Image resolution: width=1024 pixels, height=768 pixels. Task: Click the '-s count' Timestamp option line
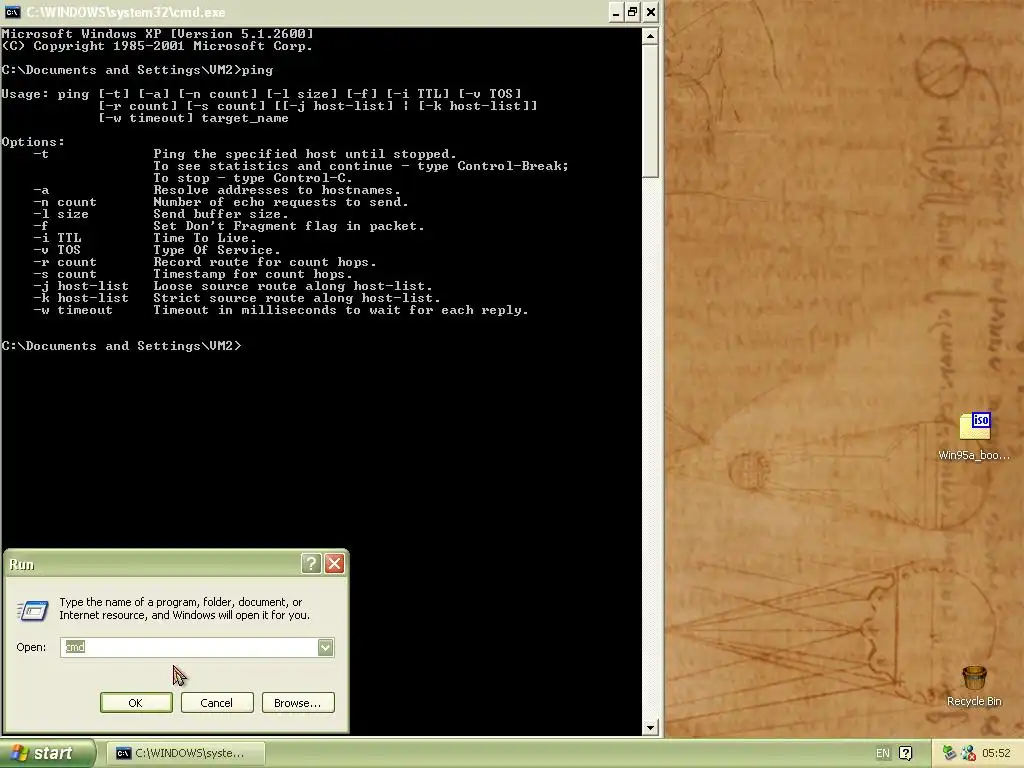tap(193, 274)
